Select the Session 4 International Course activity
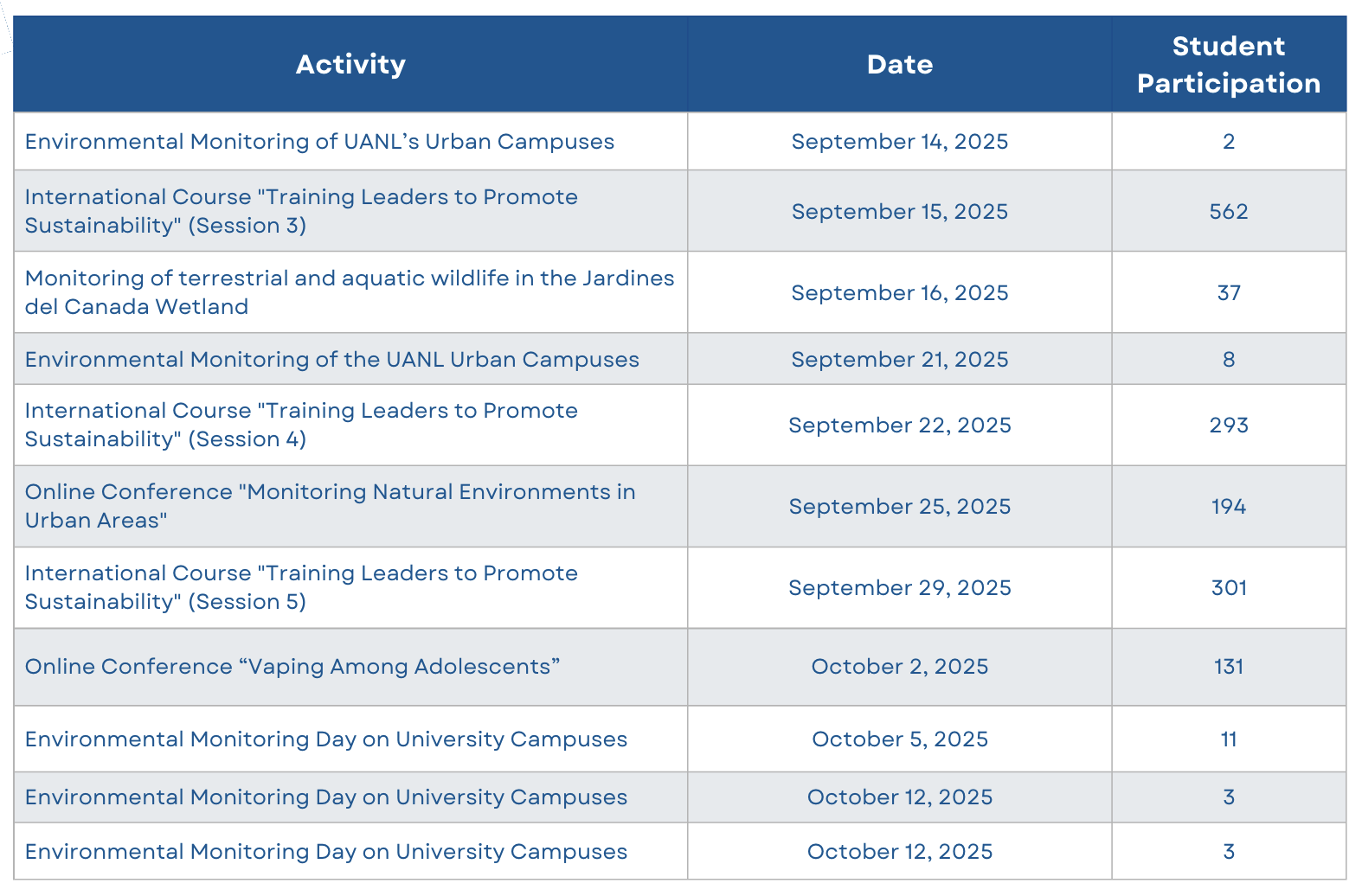The image size is (1362, 896). [x=301, y=425]
